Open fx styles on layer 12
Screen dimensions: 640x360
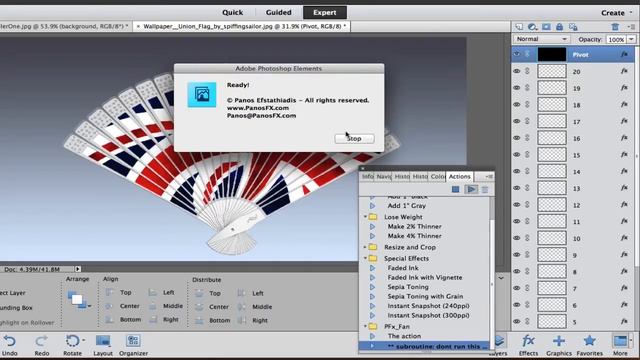click(x=624, y=205)
